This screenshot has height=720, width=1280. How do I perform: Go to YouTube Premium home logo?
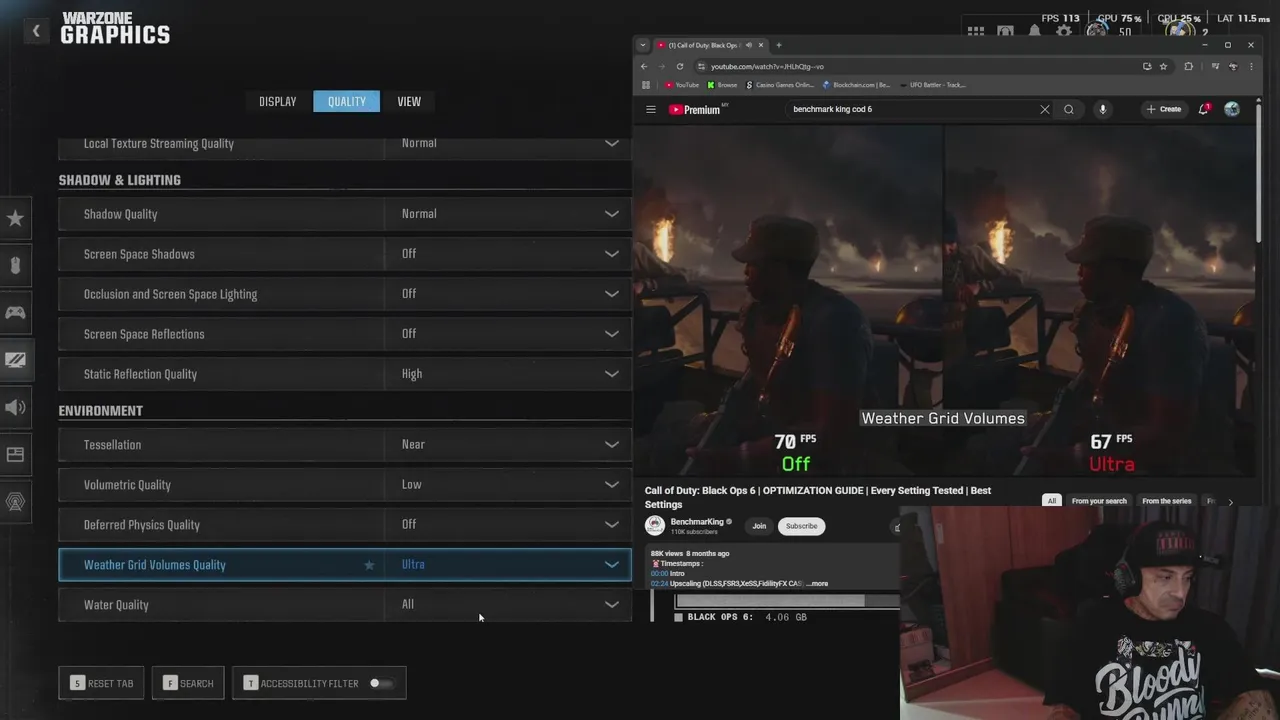tap(694, 109)
